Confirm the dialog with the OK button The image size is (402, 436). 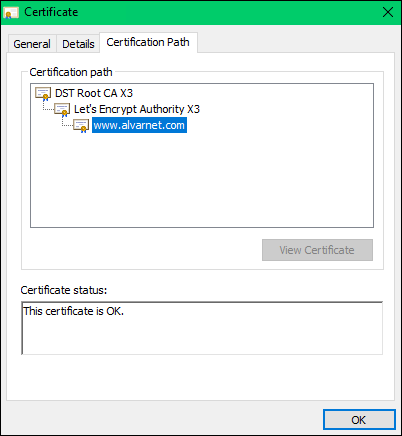(359, 420)
